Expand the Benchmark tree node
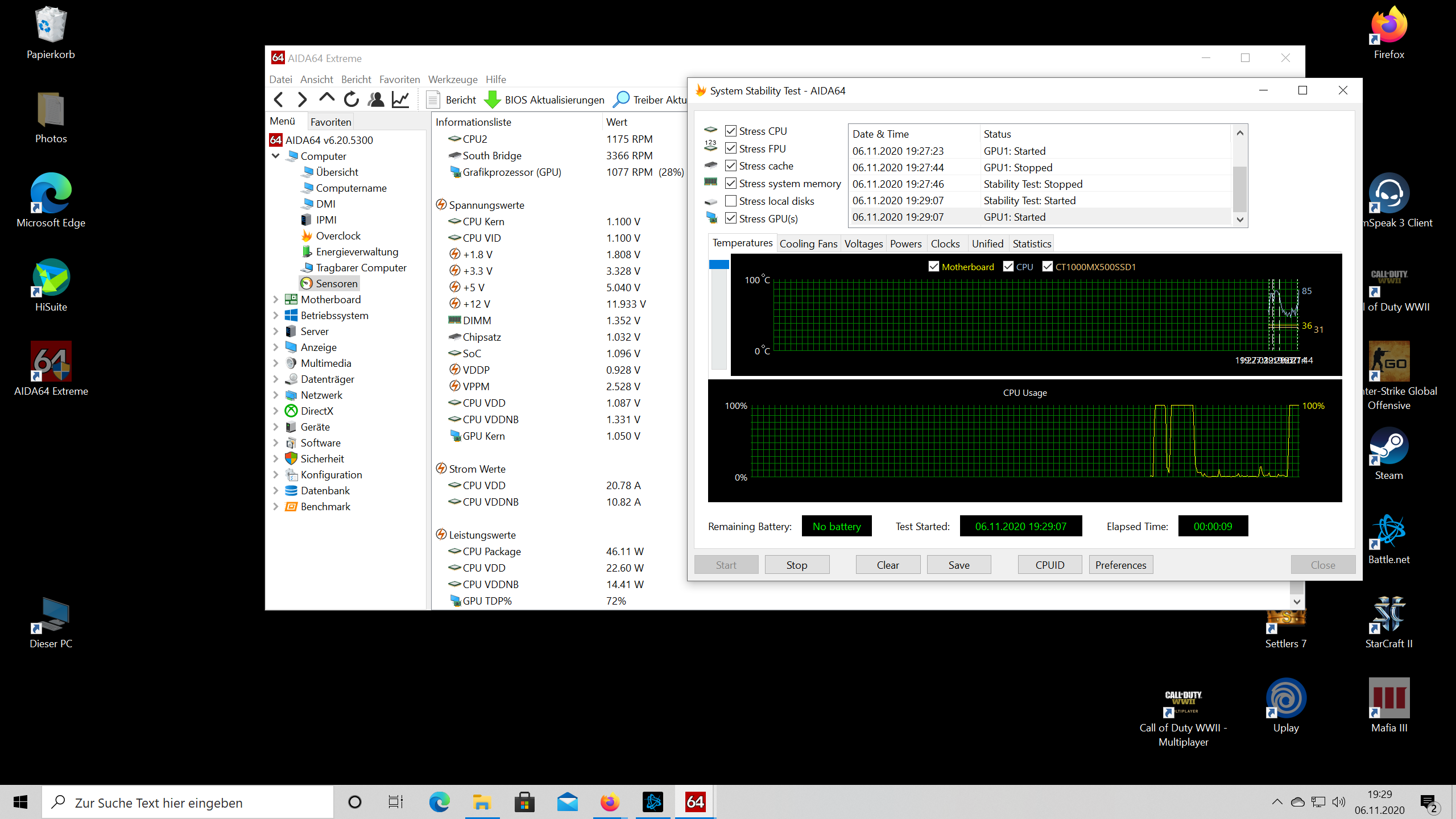 276,506
